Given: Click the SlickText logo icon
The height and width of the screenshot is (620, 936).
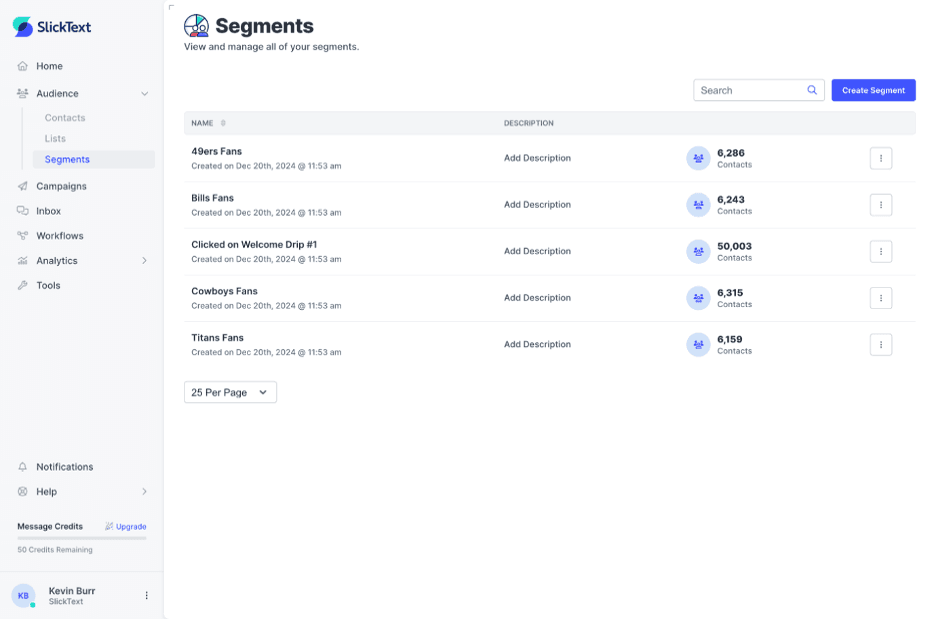Looking at the screenshot, I should tap(22, 26).
